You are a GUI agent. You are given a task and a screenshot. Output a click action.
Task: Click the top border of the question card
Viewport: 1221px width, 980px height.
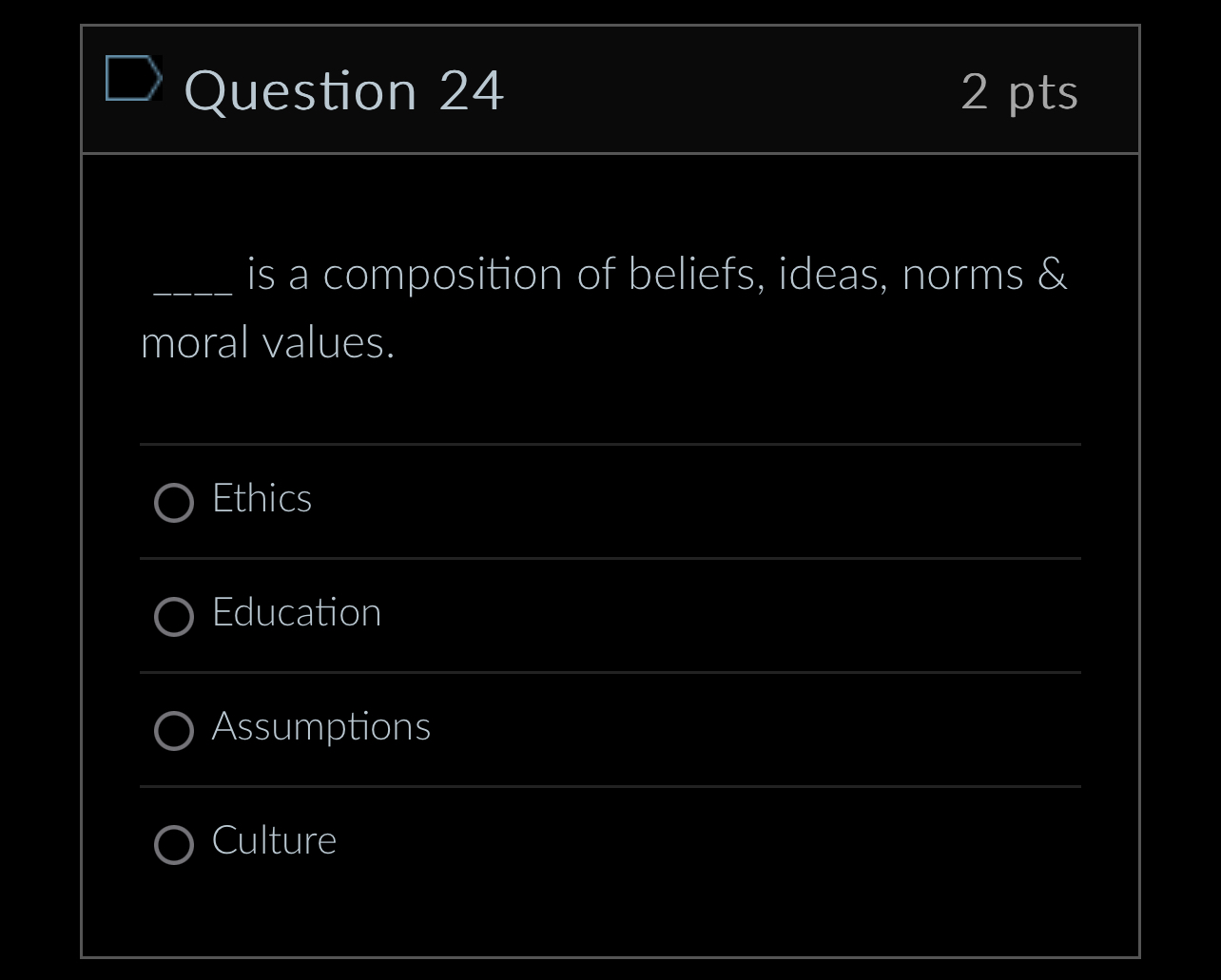click(610, 26)
